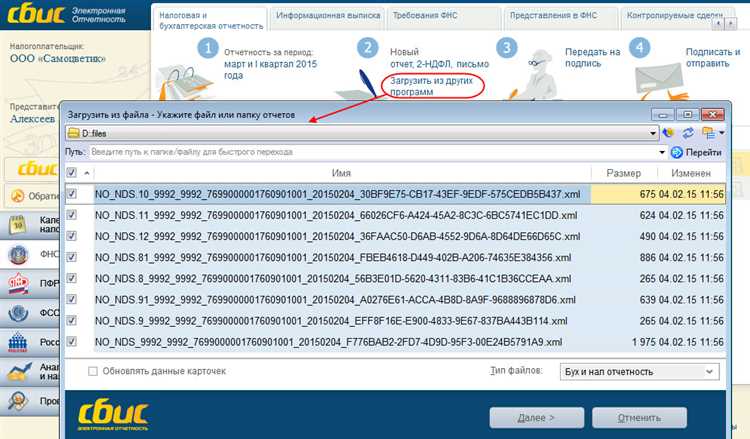750x439 pixels.
Task: Select the Росстат people icon in sidebar
Action: (x=19, y=342)
